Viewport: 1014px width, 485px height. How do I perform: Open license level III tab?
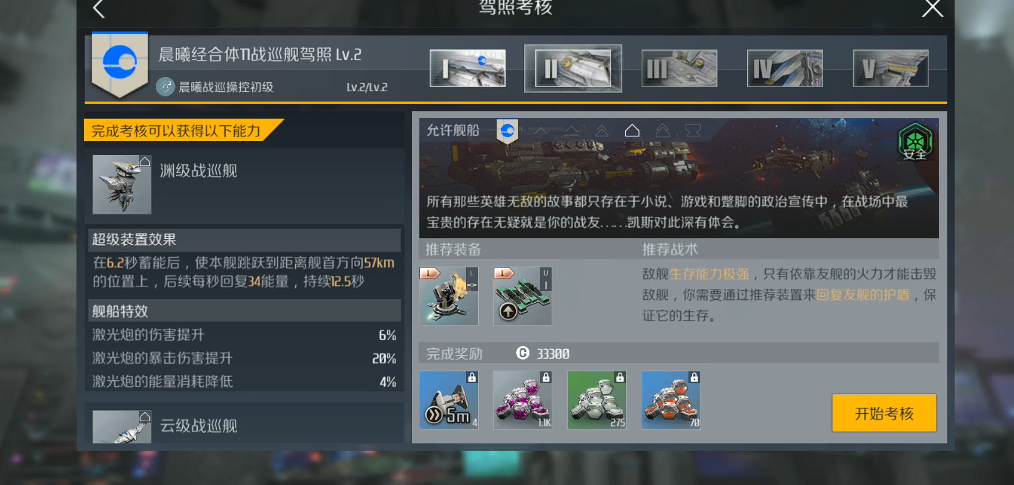pos(679,69)
